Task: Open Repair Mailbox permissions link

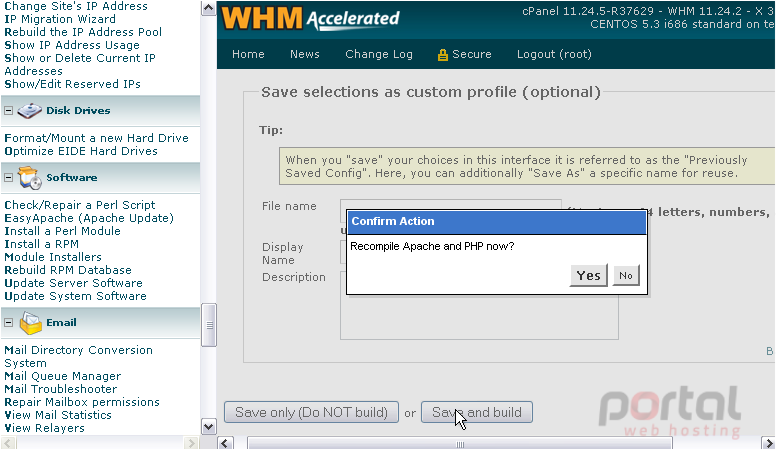Action: [x=82, y=402]
